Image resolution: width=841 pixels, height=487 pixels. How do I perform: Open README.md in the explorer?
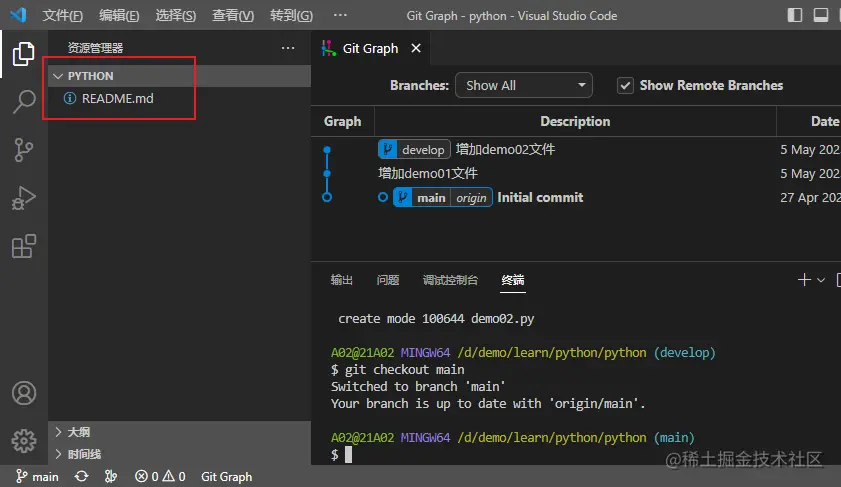point(180,98)
